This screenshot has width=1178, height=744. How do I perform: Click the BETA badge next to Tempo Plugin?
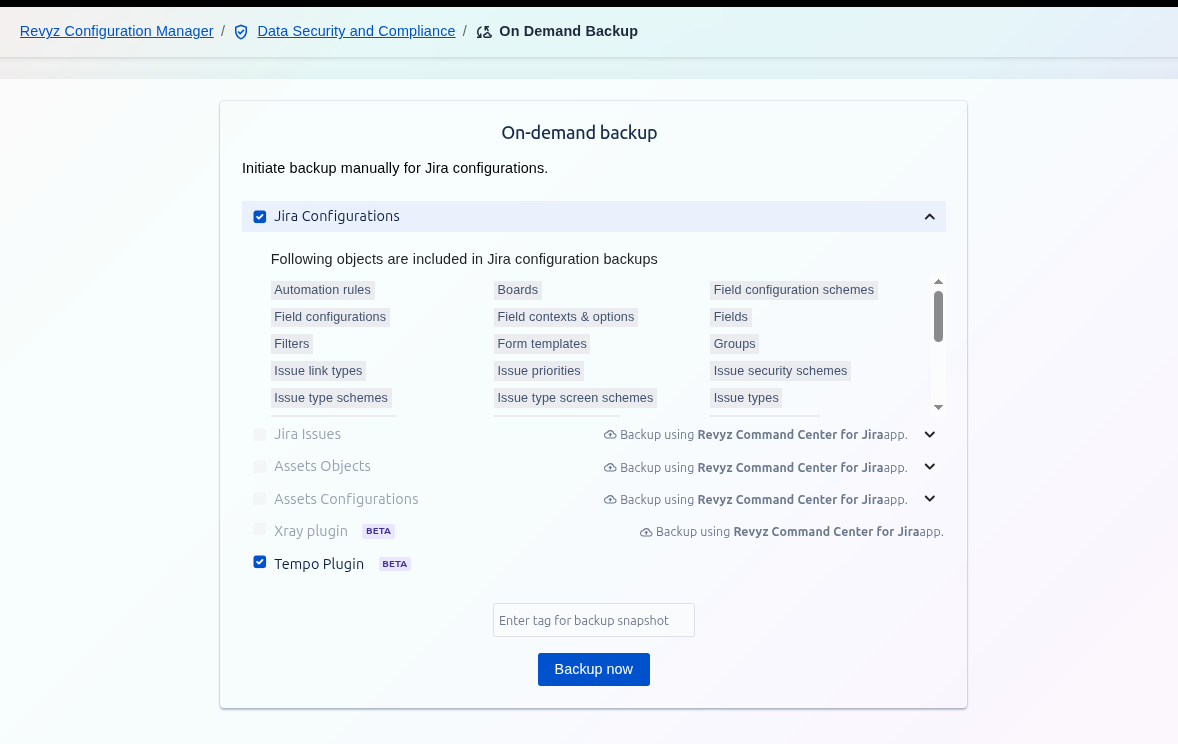click(x=395, y=564)
